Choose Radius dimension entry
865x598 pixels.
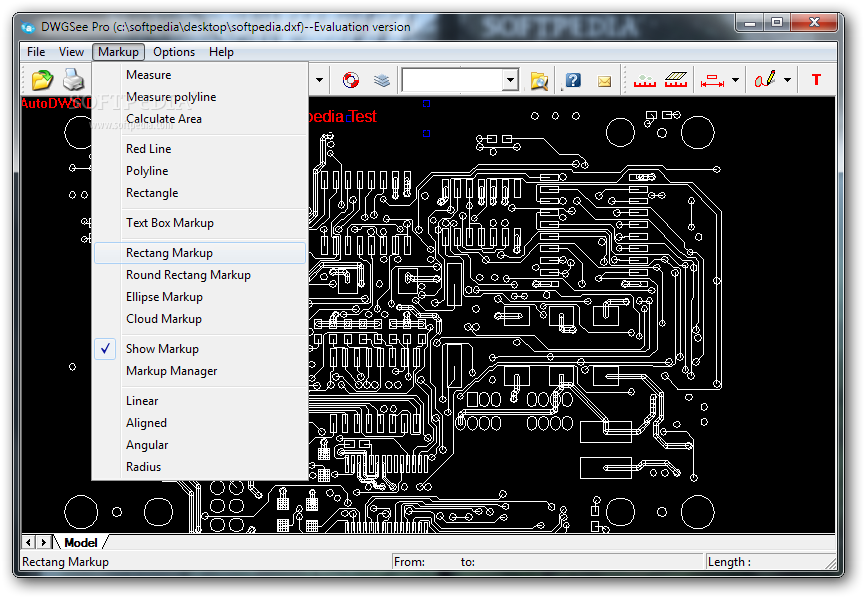(200, 467)
